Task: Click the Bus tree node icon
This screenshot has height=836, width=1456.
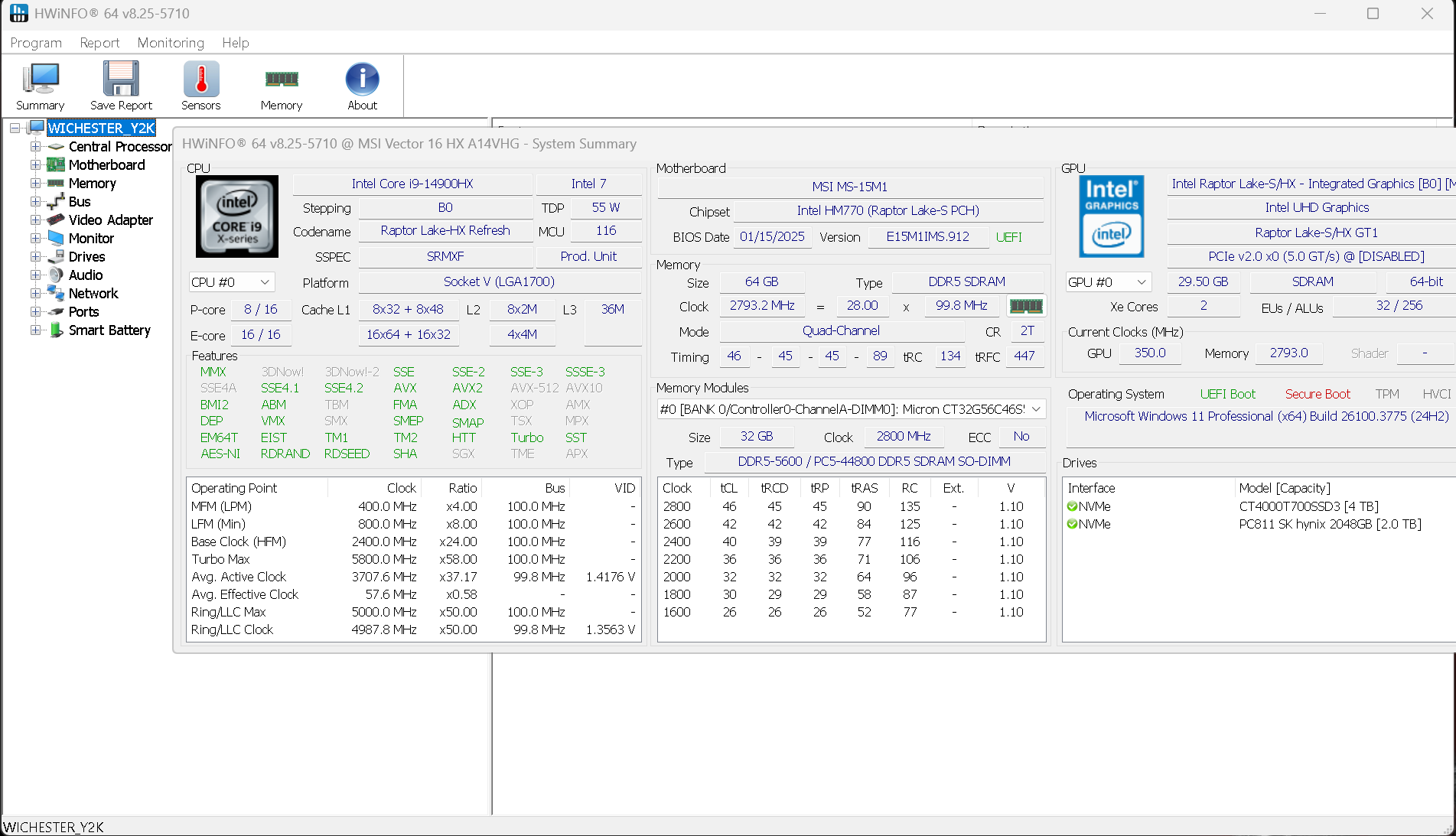Action: click(x=56, y=202)
